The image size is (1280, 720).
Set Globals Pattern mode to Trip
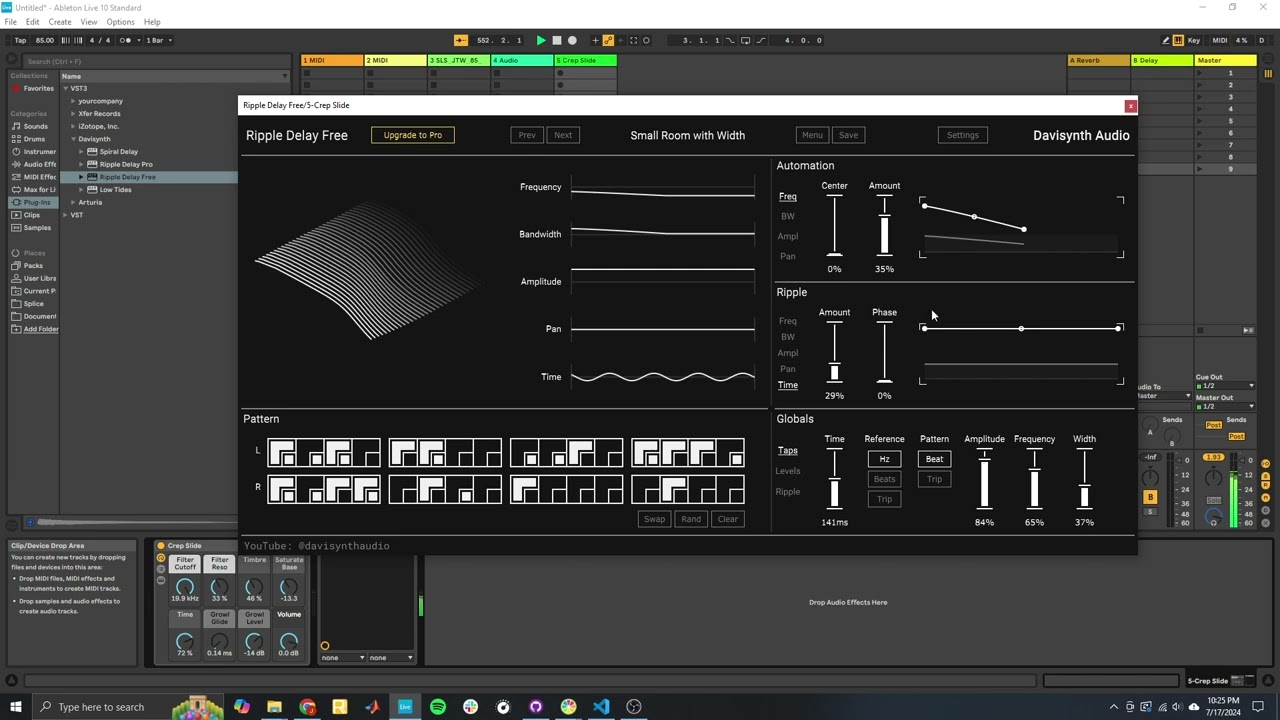point(934,479)
